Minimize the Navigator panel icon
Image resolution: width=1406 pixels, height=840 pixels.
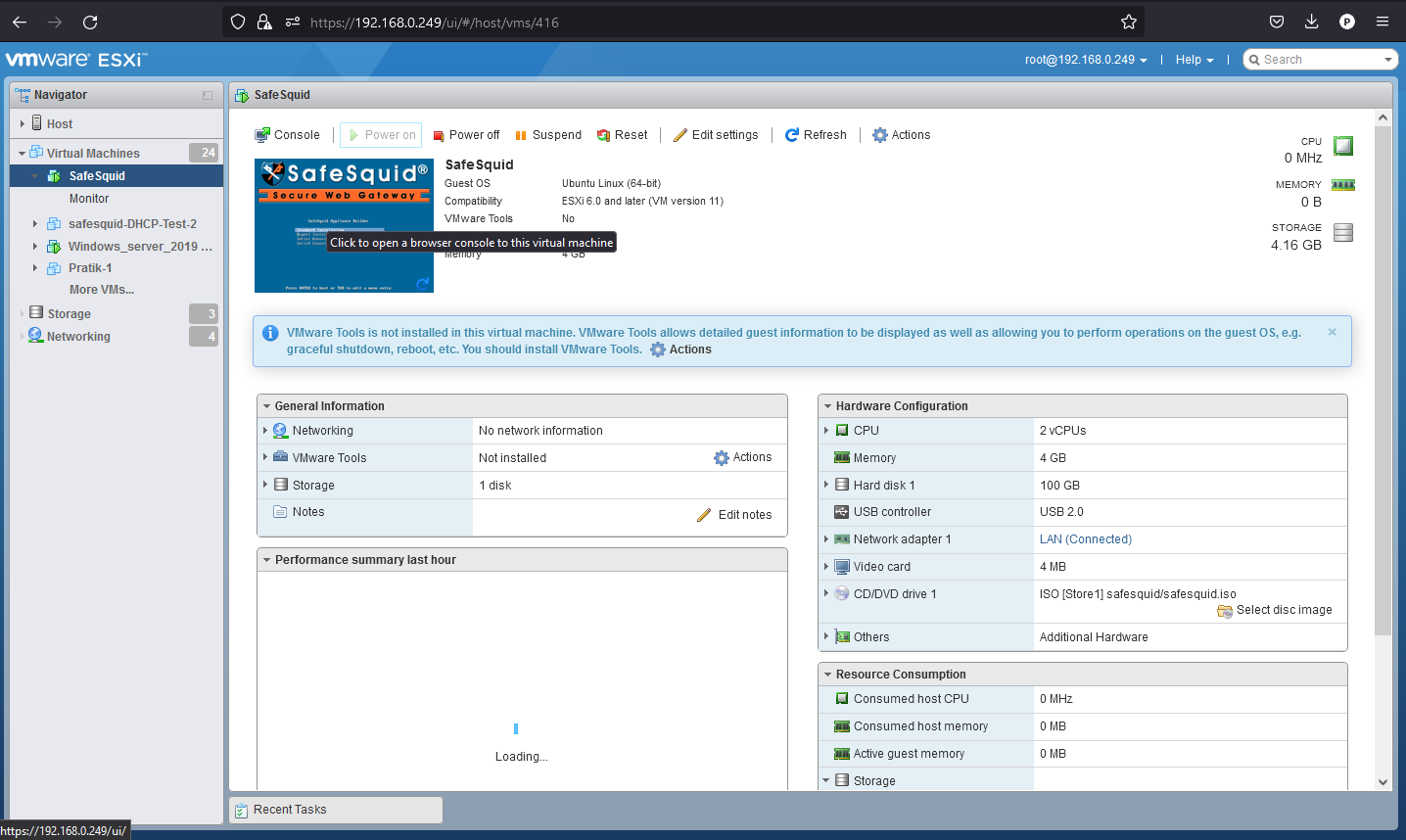tap(208, 95)
